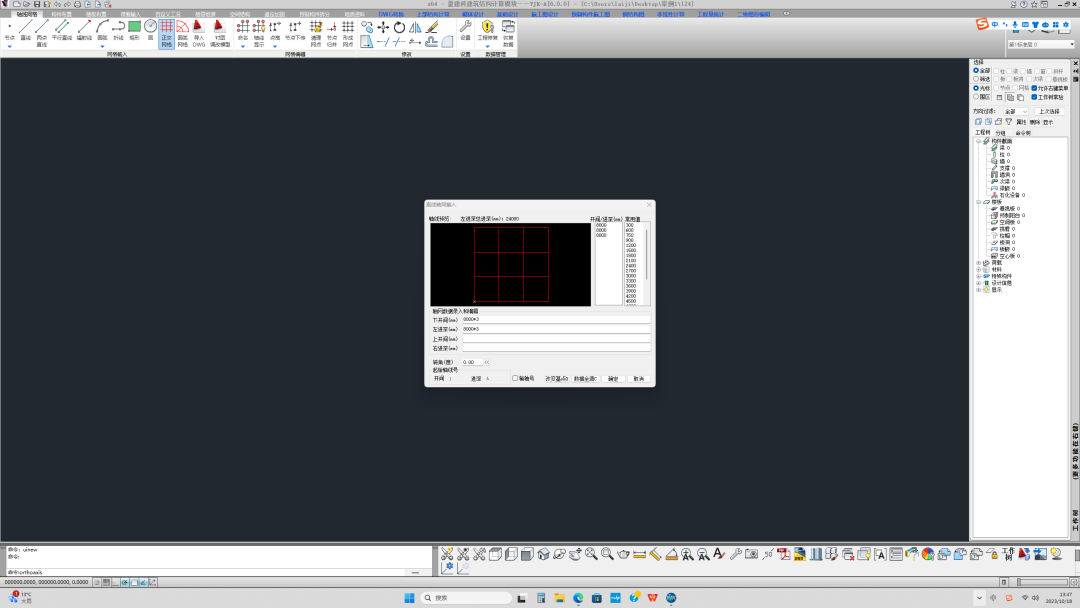Image resolution: width=1080 pixels, height=608 pixels.
Task: Select the 全部 radio button in selection panel
Action: pos(976,70)
